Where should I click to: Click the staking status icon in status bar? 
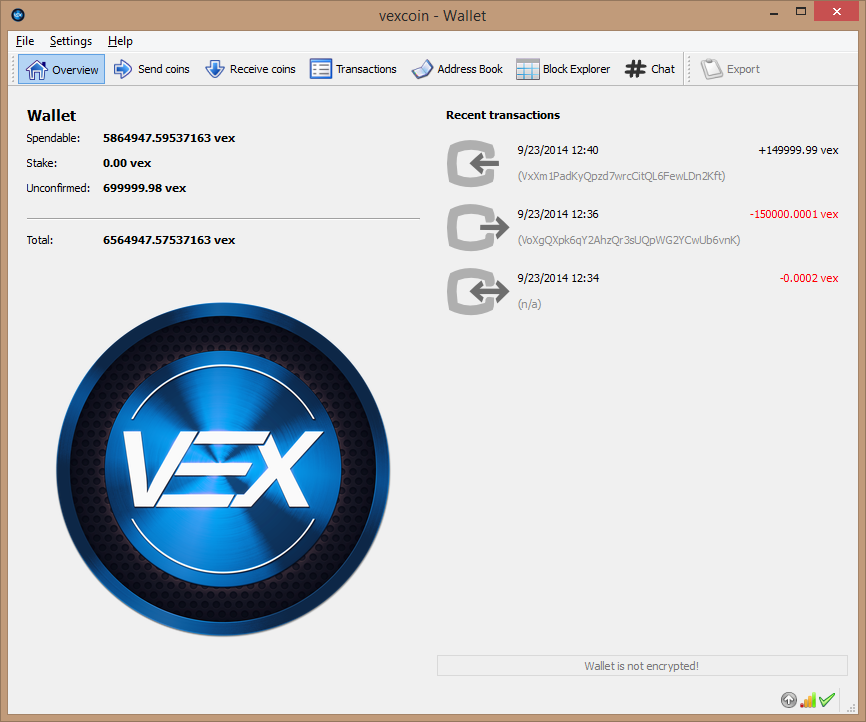click(x=789, y=700)
